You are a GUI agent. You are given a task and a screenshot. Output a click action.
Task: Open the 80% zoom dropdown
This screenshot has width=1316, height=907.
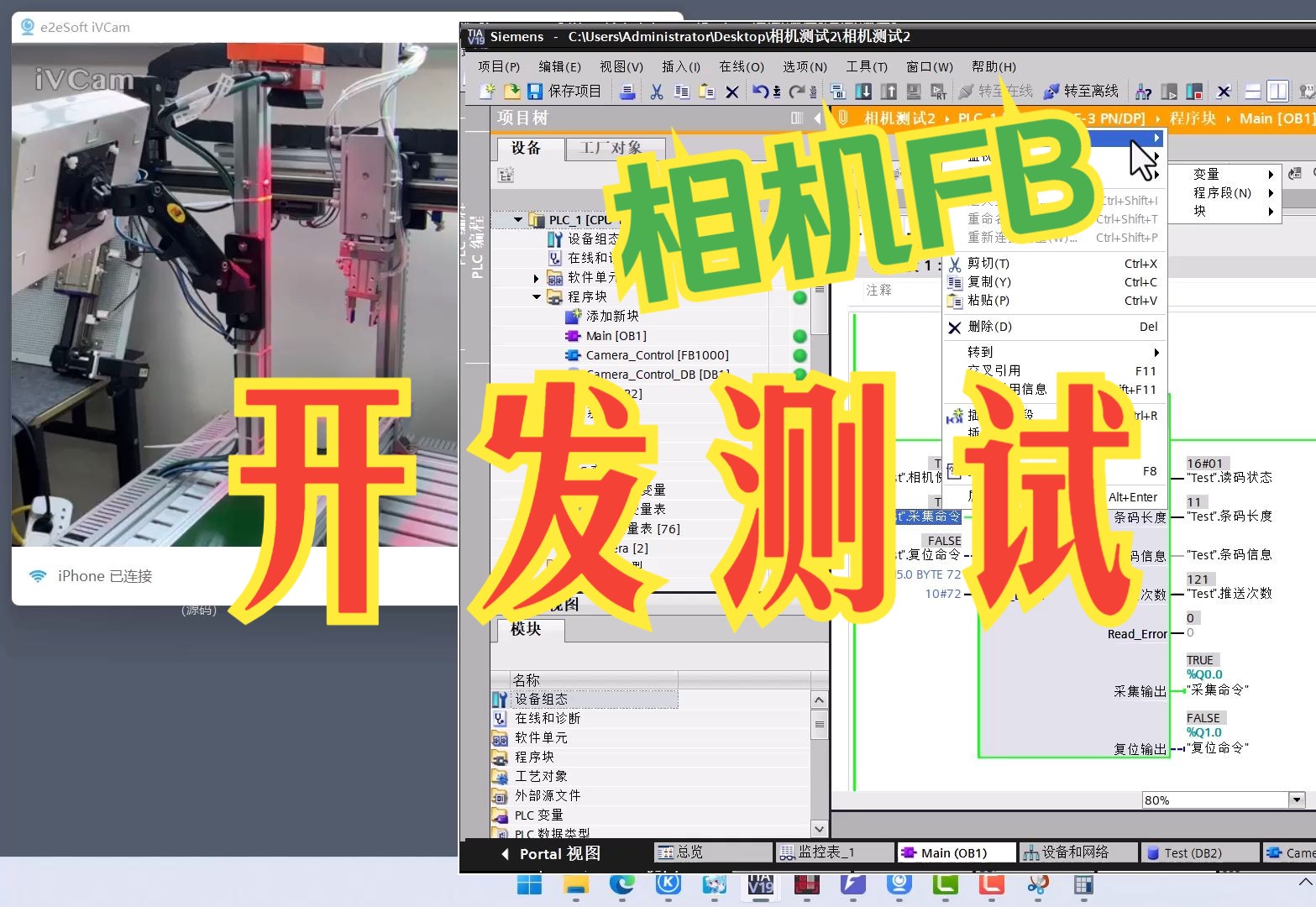pos(1297,800)
